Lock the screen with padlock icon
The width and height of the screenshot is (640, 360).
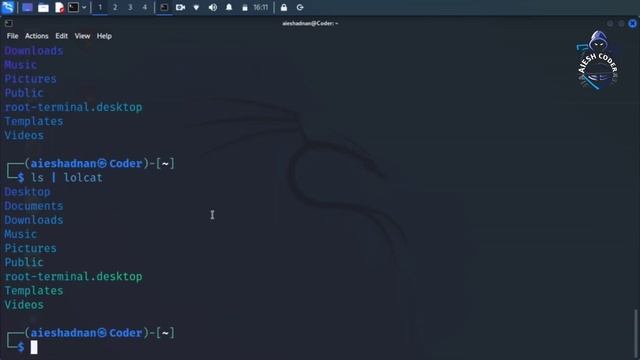tap(284, 7)
